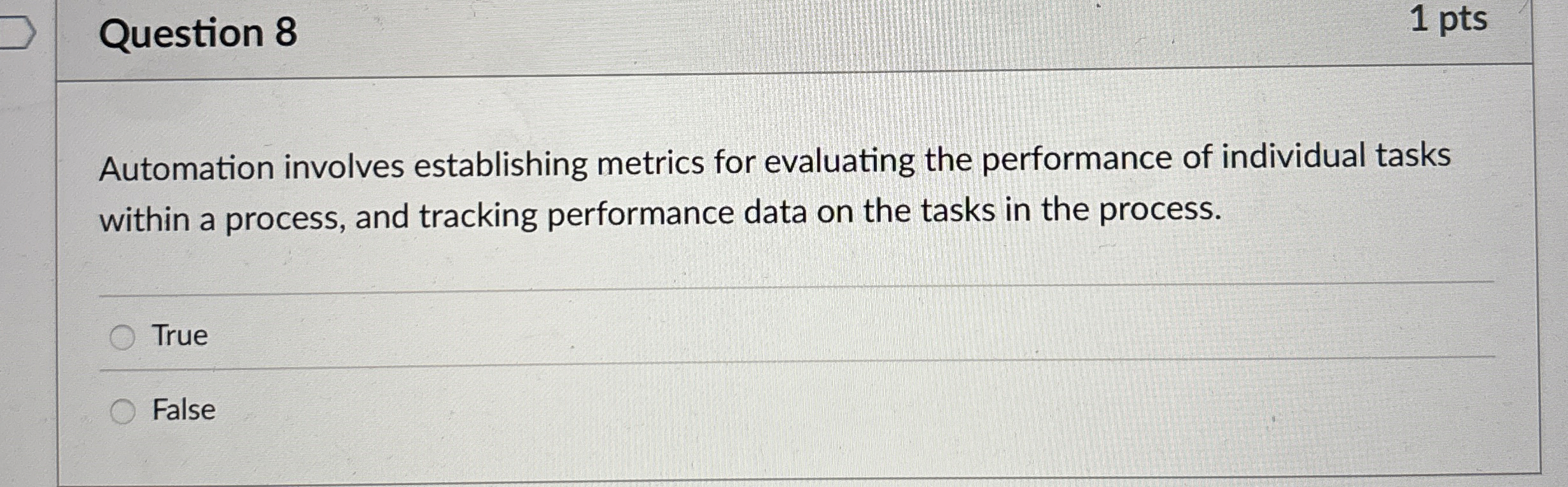The height and width of the screenshot is (487, 1568).
Task: Flag Question 8 with the bookmark icon
Action: [x=17, y=33]
